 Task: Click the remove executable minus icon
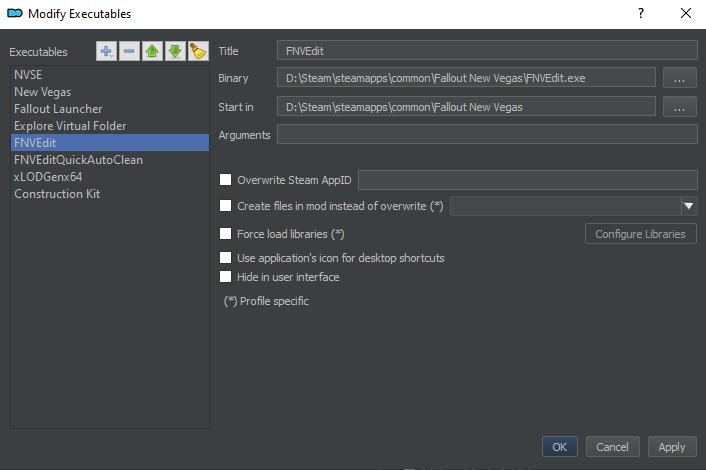pos(130,52)
